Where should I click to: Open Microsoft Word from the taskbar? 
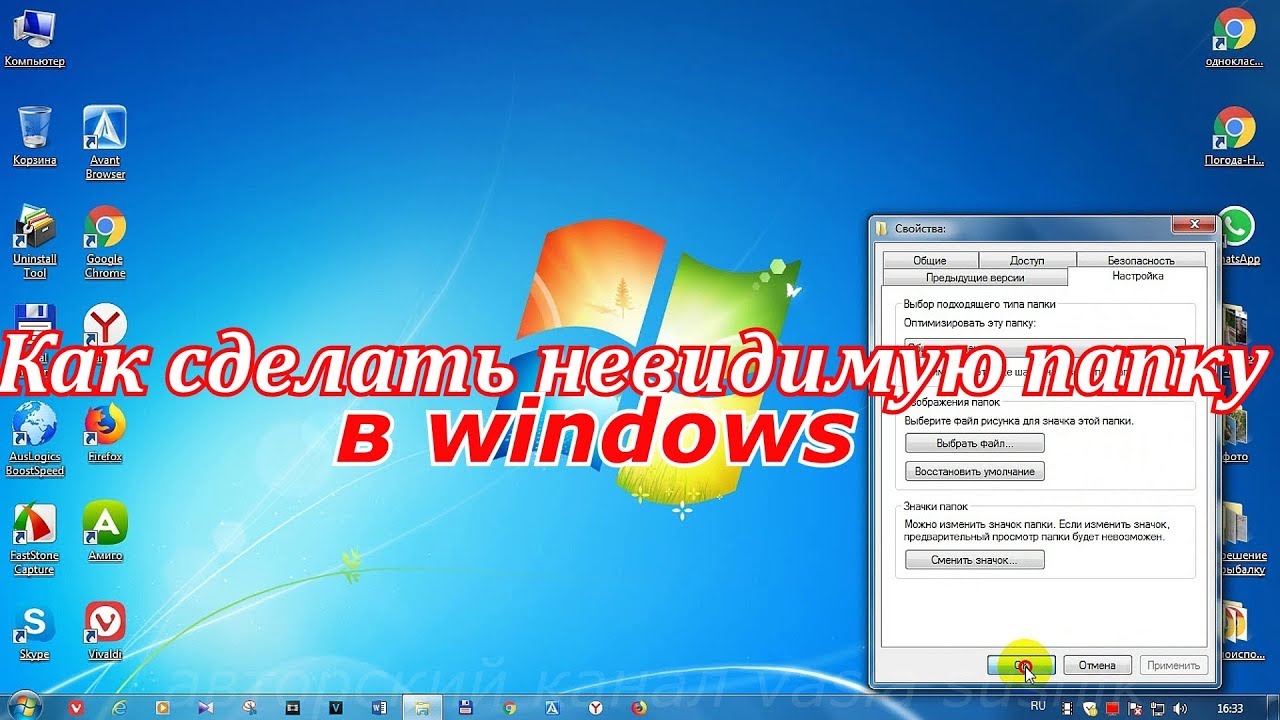point(379,707)
